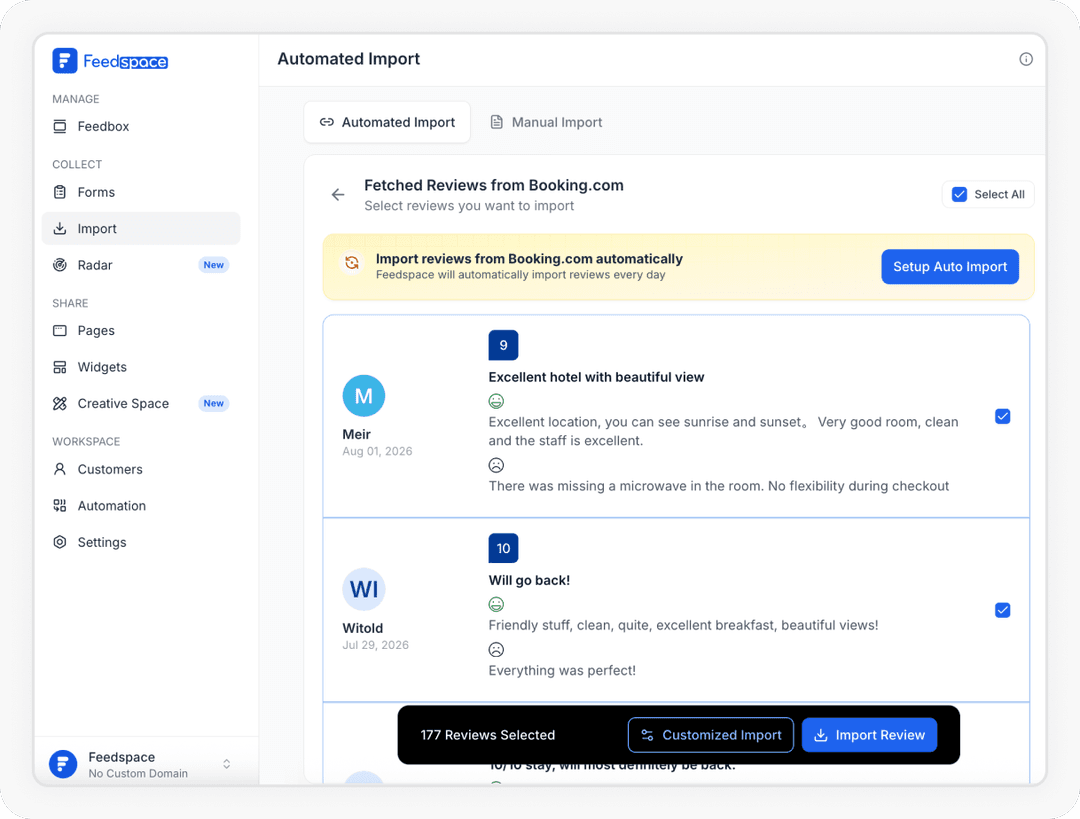Click the 'No Custom Domain' text

(x=138, y=774)
